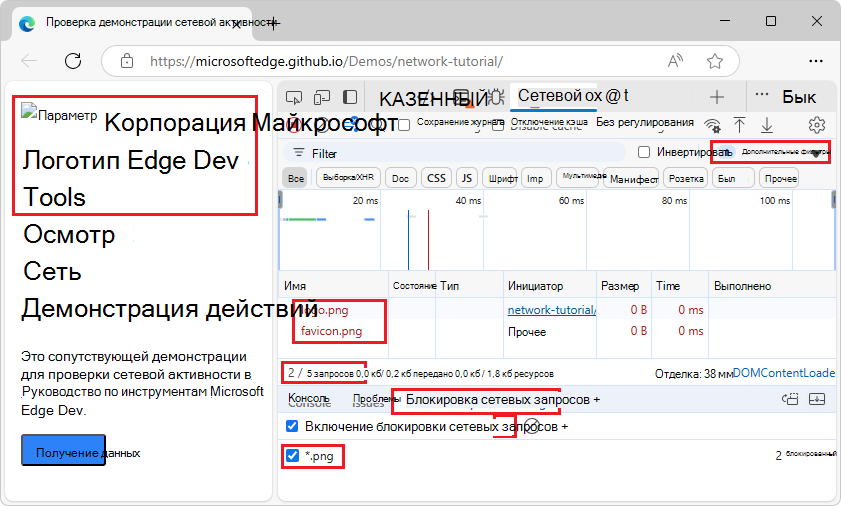841x506 pixels.
Task: Click the left overview timeline handle
Action: [280, 200]
